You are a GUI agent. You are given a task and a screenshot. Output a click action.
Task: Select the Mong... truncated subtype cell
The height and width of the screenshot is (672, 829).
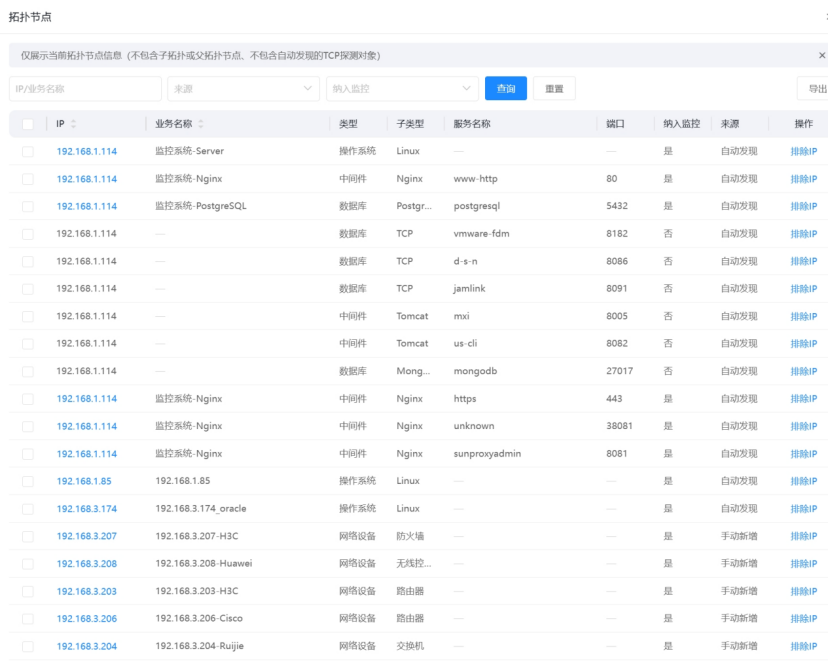pyautogui.click(x=413, y=371)
